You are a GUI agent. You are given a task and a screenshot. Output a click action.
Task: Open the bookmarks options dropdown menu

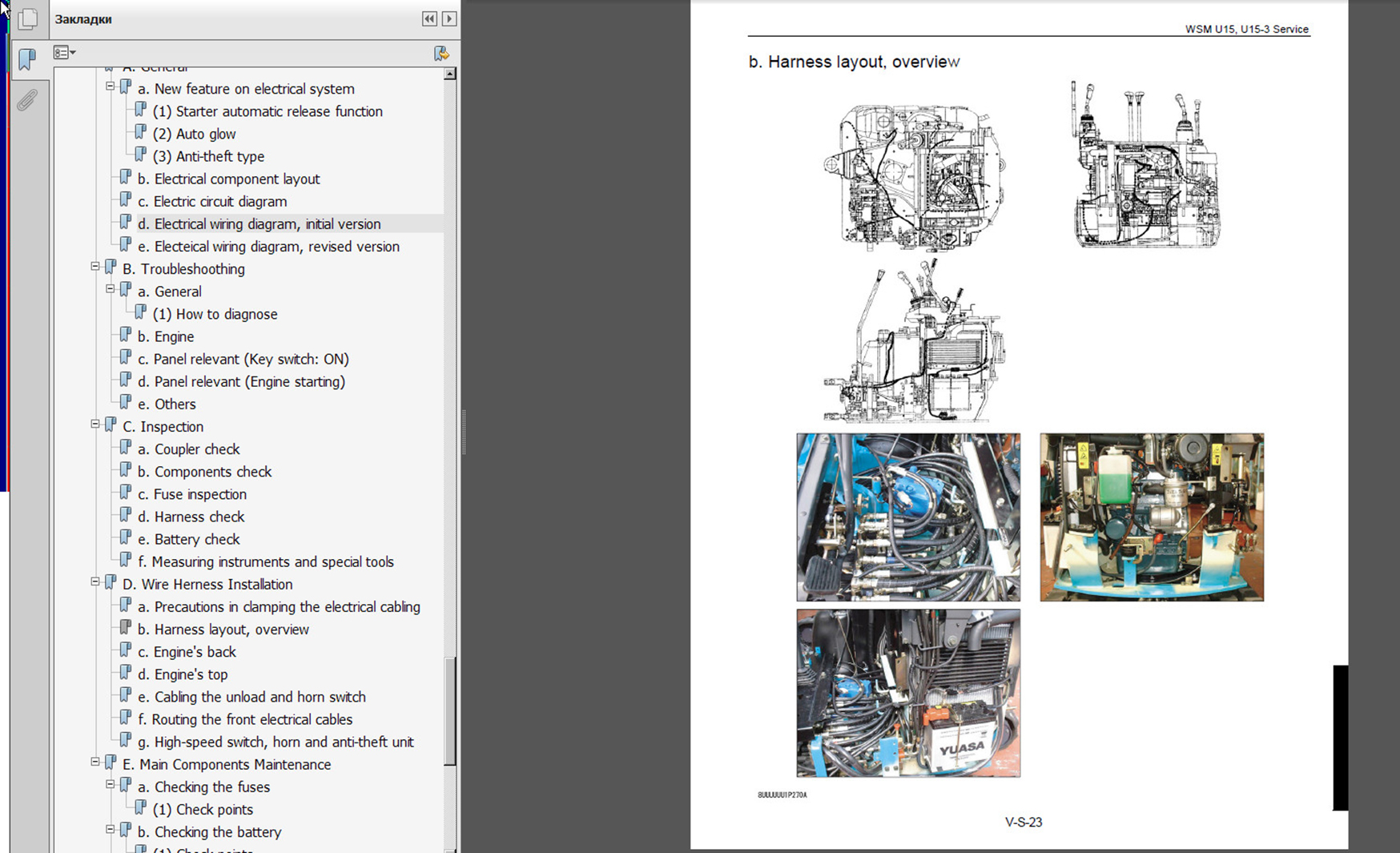point(64,53)
